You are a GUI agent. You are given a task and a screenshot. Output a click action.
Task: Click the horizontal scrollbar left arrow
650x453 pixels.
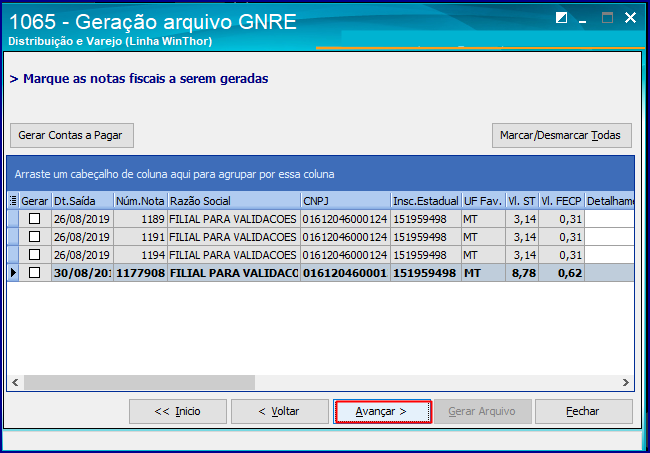tap(15, 382)
